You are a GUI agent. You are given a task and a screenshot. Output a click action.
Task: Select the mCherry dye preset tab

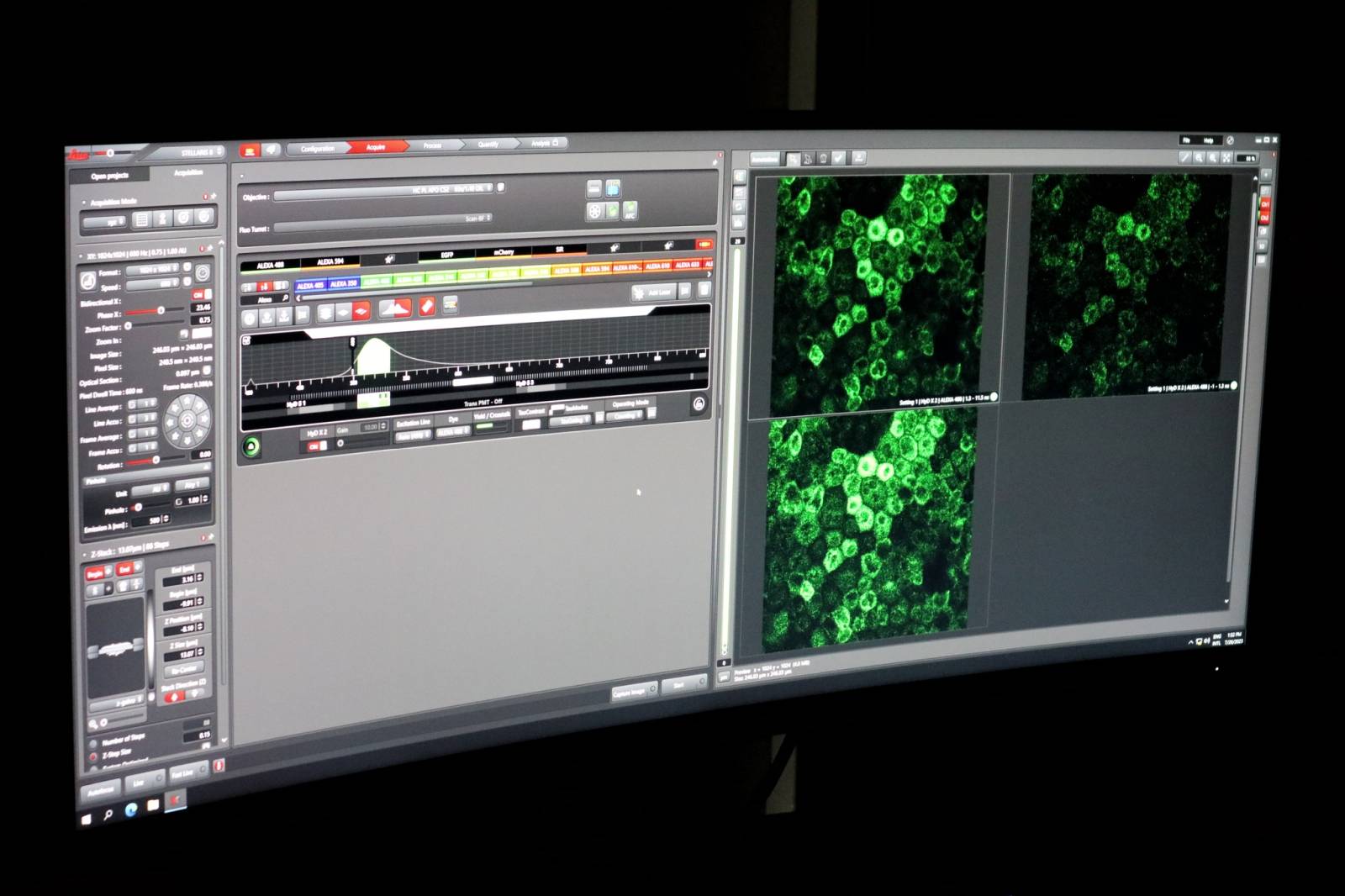coord(503,251)
